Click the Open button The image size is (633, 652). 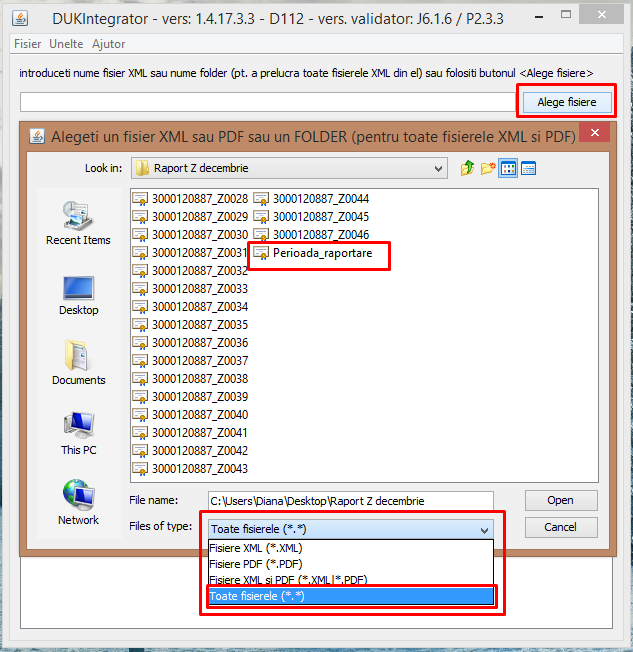(561, 500)
